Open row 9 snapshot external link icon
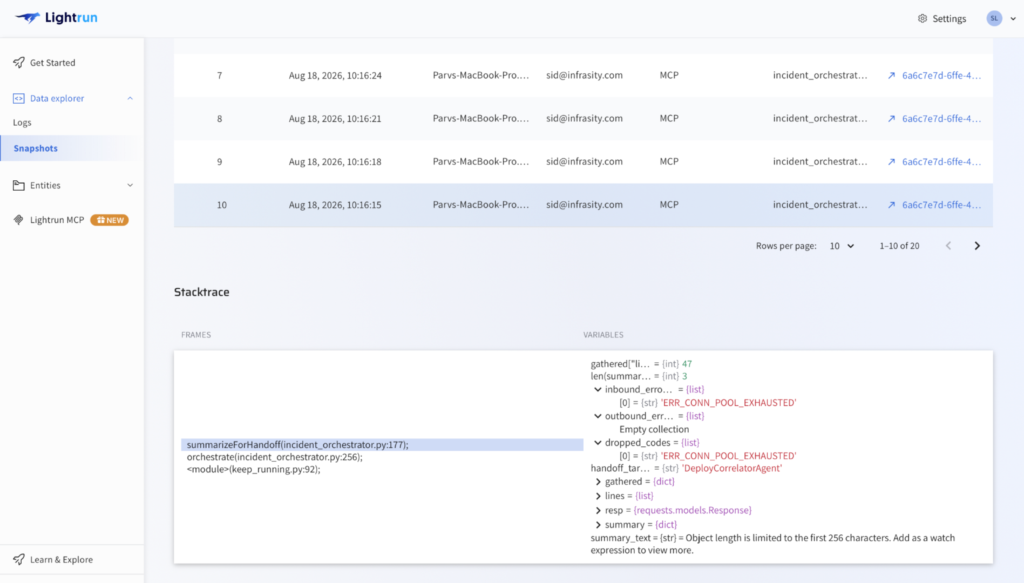Viewport: 1024px width, 583px height. pos(891,162)
